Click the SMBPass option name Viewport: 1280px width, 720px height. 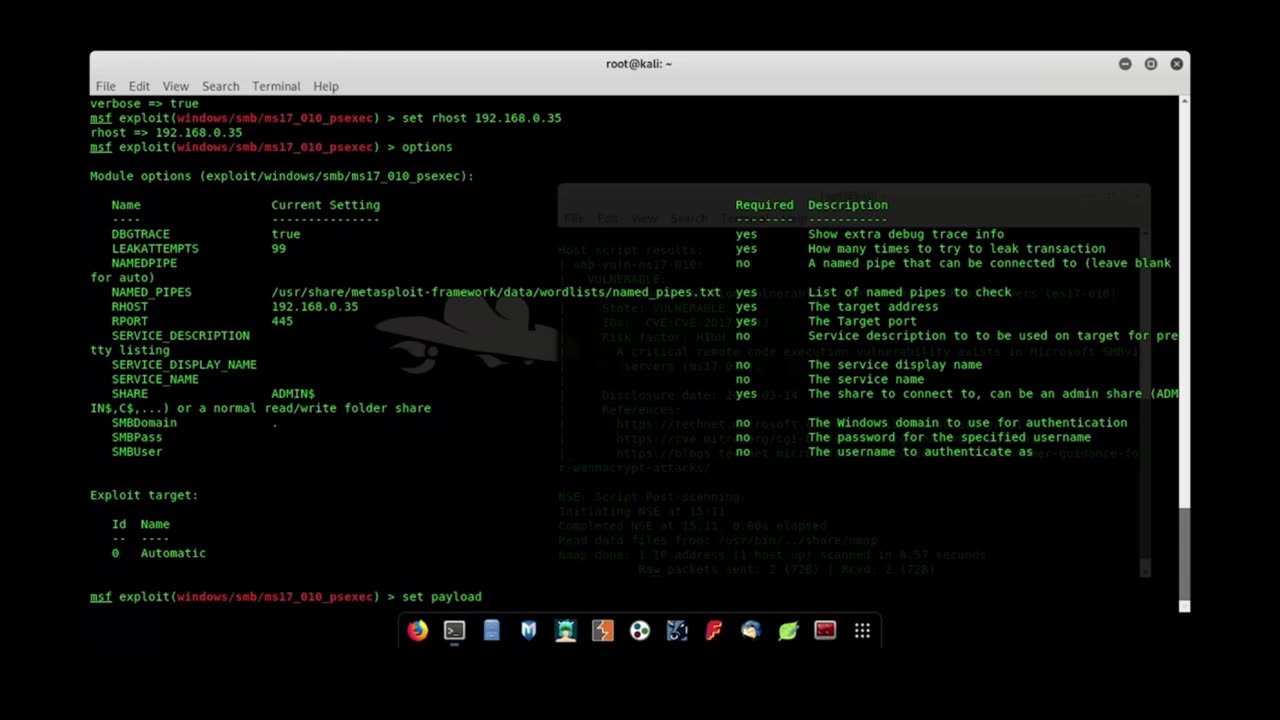point(137,437)
